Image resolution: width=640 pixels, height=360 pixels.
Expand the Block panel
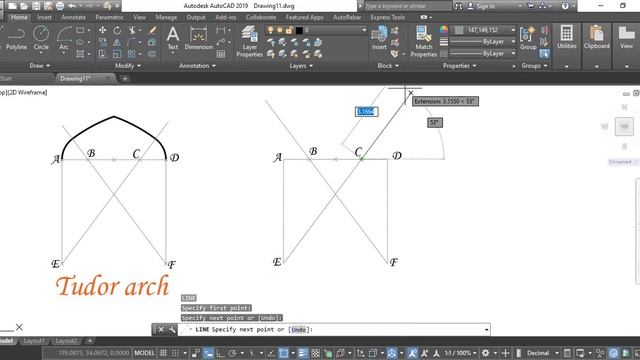(x=388, y=66)
